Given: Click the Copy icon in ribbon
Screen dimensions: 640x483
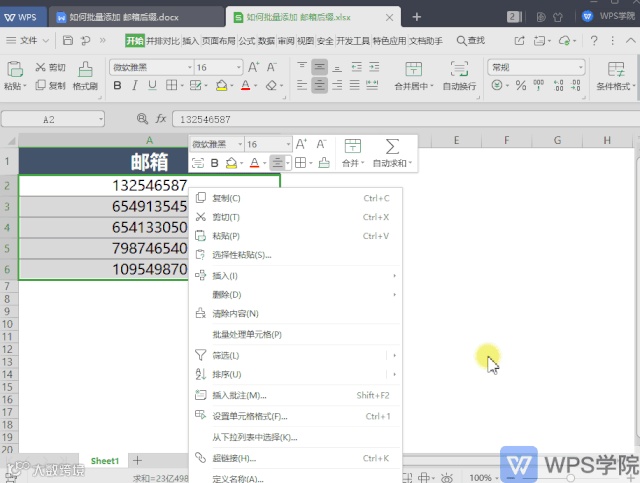Looking at the screenshot, I should click(x=40, y=85).
